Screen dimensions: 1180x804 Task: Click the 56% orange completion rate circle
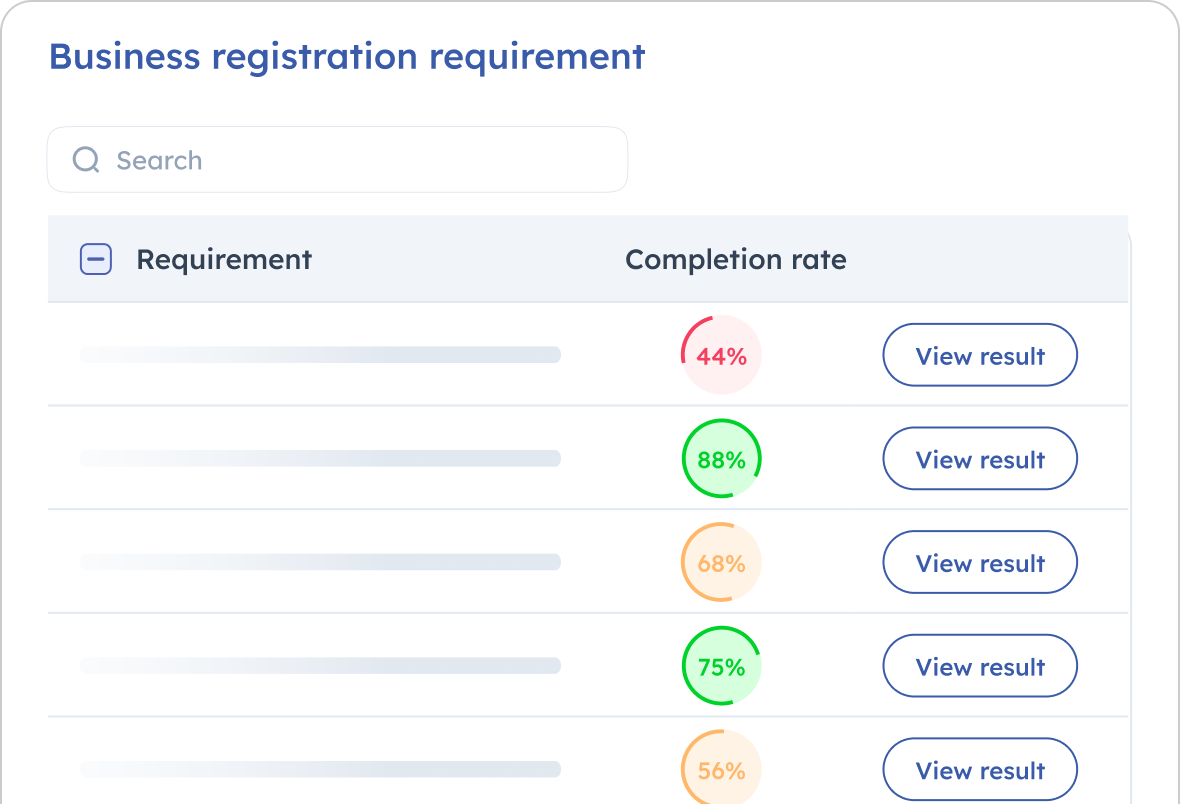tap(720, 769)
